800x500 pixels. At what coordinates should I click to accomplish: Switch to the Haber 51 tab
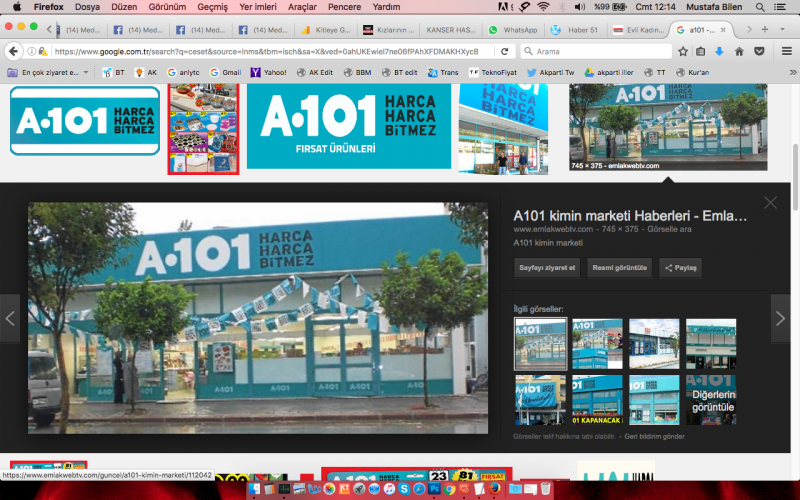pos(576,30)
